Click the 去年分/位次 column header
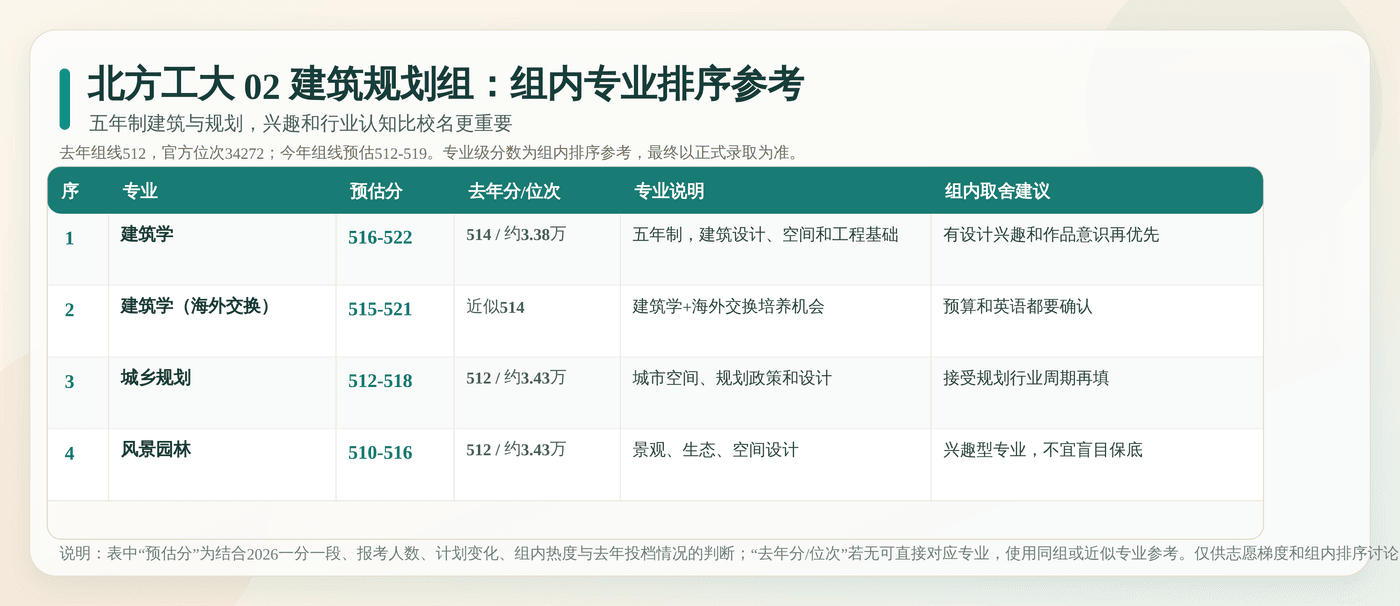 pos(514,191)
